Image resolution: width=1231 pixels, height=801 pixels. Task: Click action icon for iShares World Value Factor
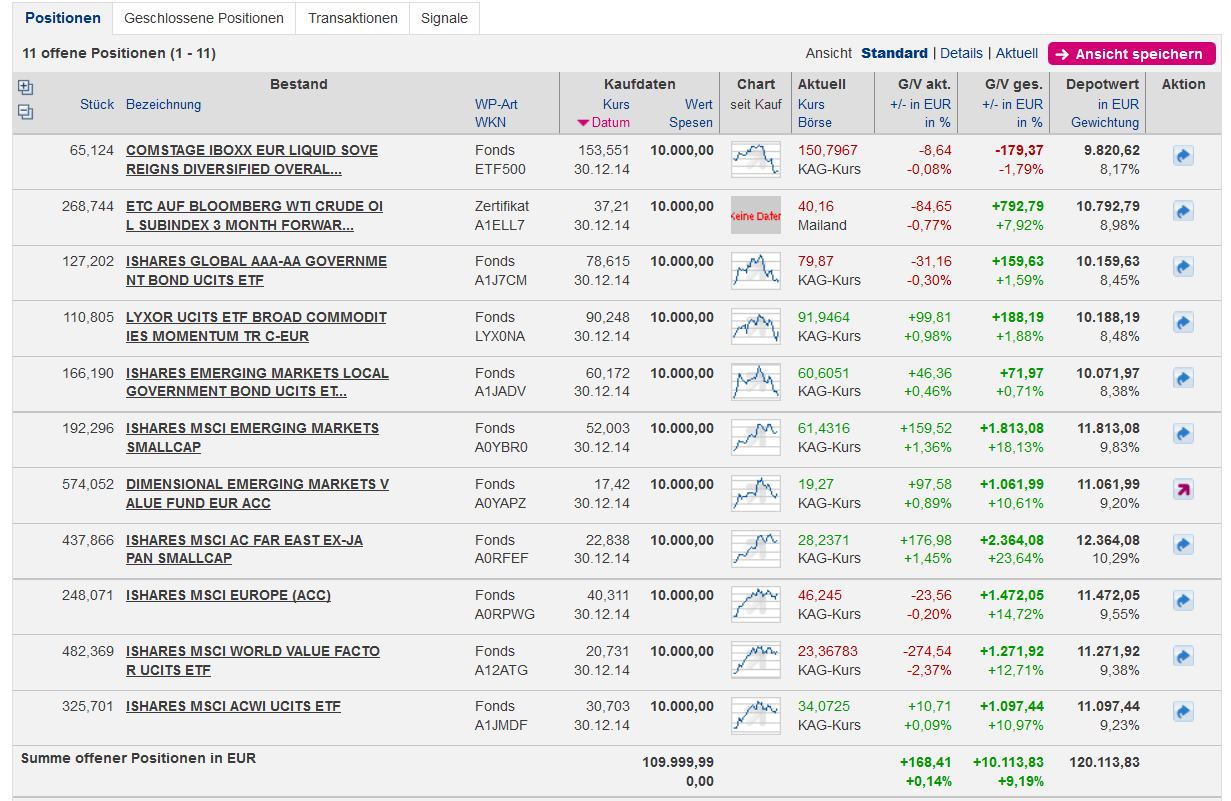[1183, 657]
